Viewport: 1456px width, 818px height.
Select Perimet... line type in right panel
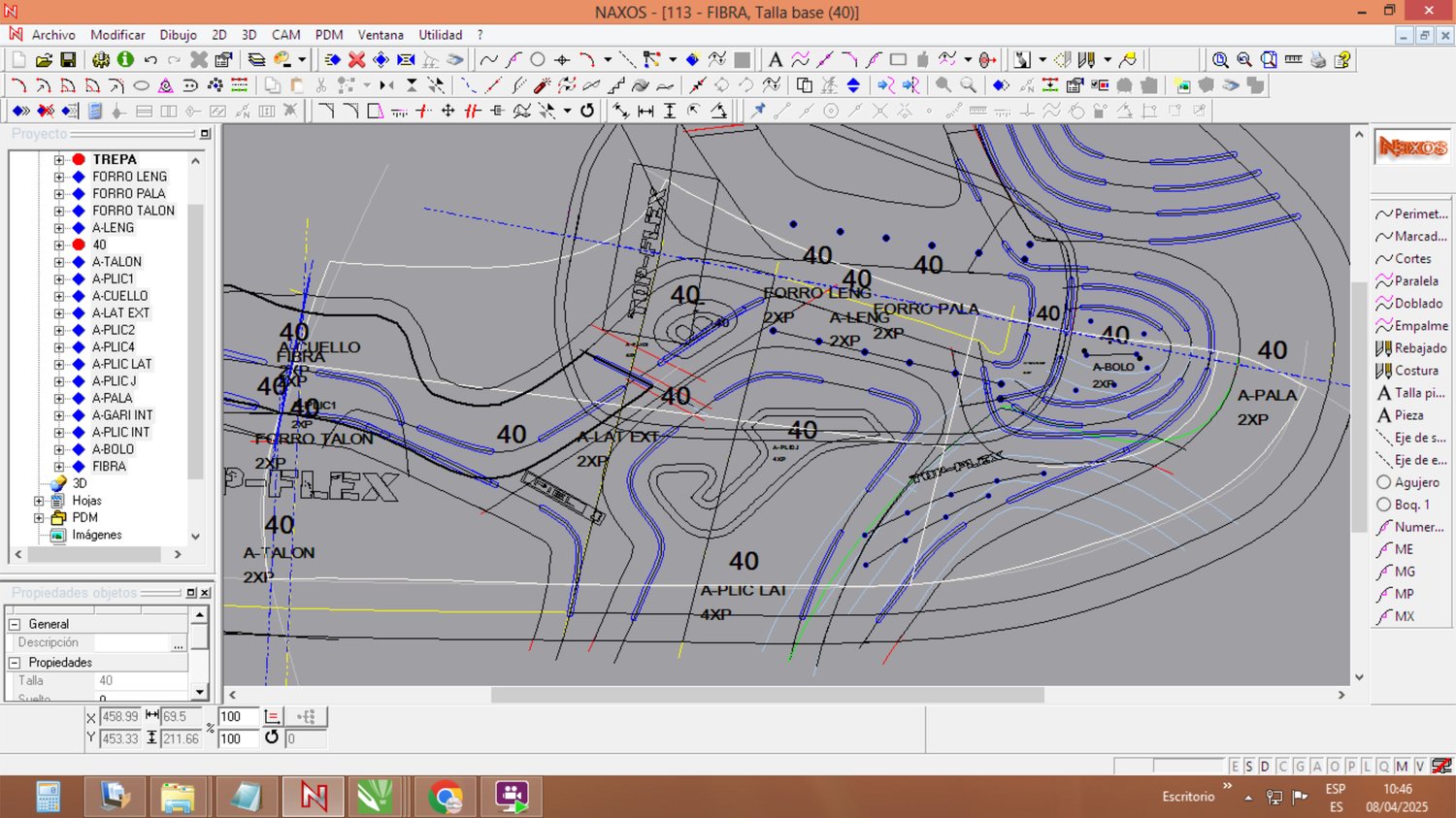coord(1412,213)
